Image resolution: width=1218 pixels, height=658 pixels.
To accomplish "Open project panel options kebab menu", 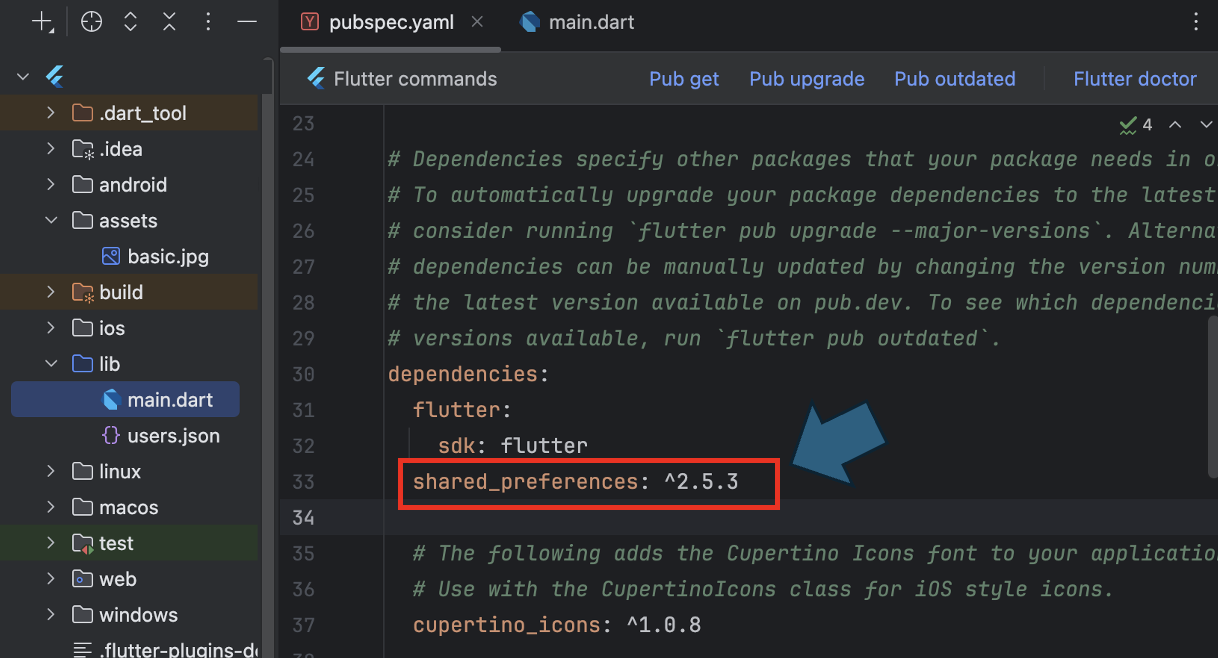I will [x=208, y=22].
